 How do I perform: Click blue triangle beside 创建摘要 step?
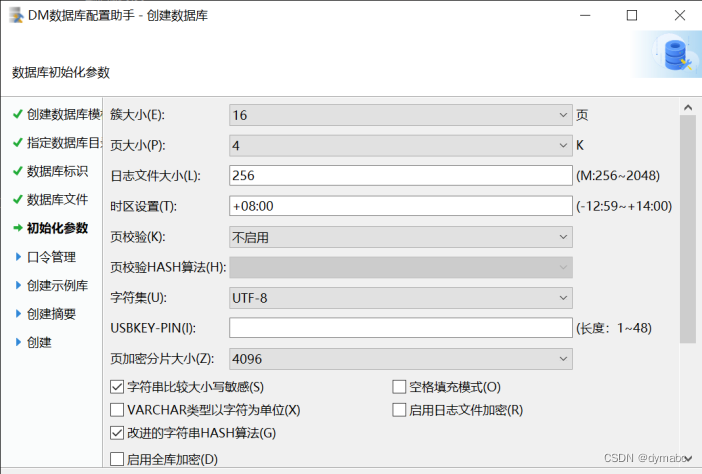click(18, 314)
